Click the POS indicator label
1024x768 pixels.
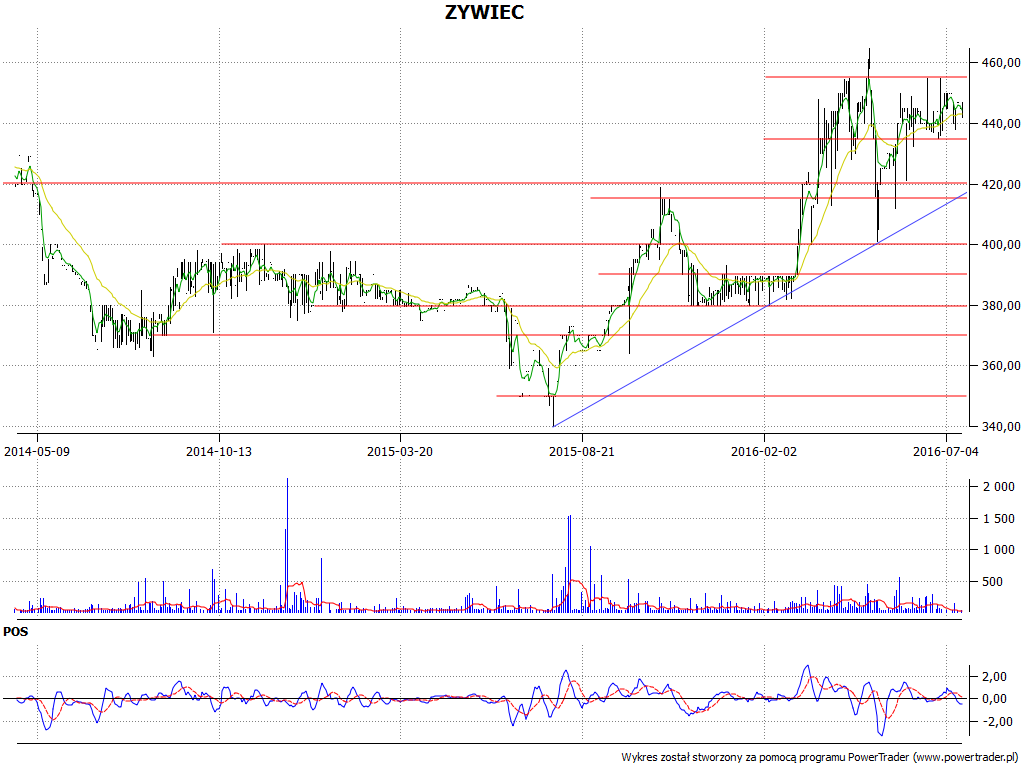click(x=16, y=632)
